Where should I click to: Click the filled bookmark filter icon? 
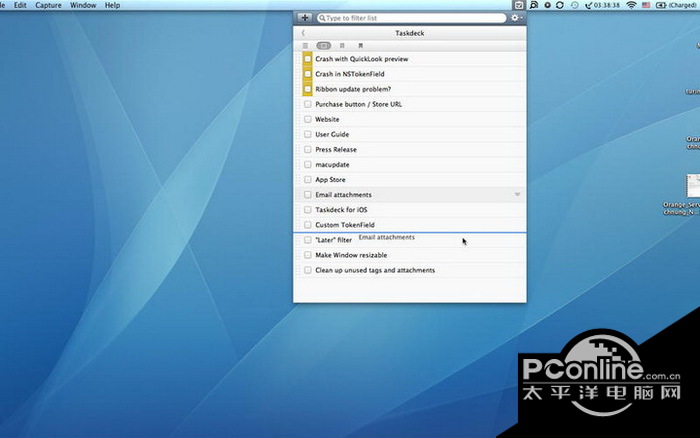tap(360, 46)
